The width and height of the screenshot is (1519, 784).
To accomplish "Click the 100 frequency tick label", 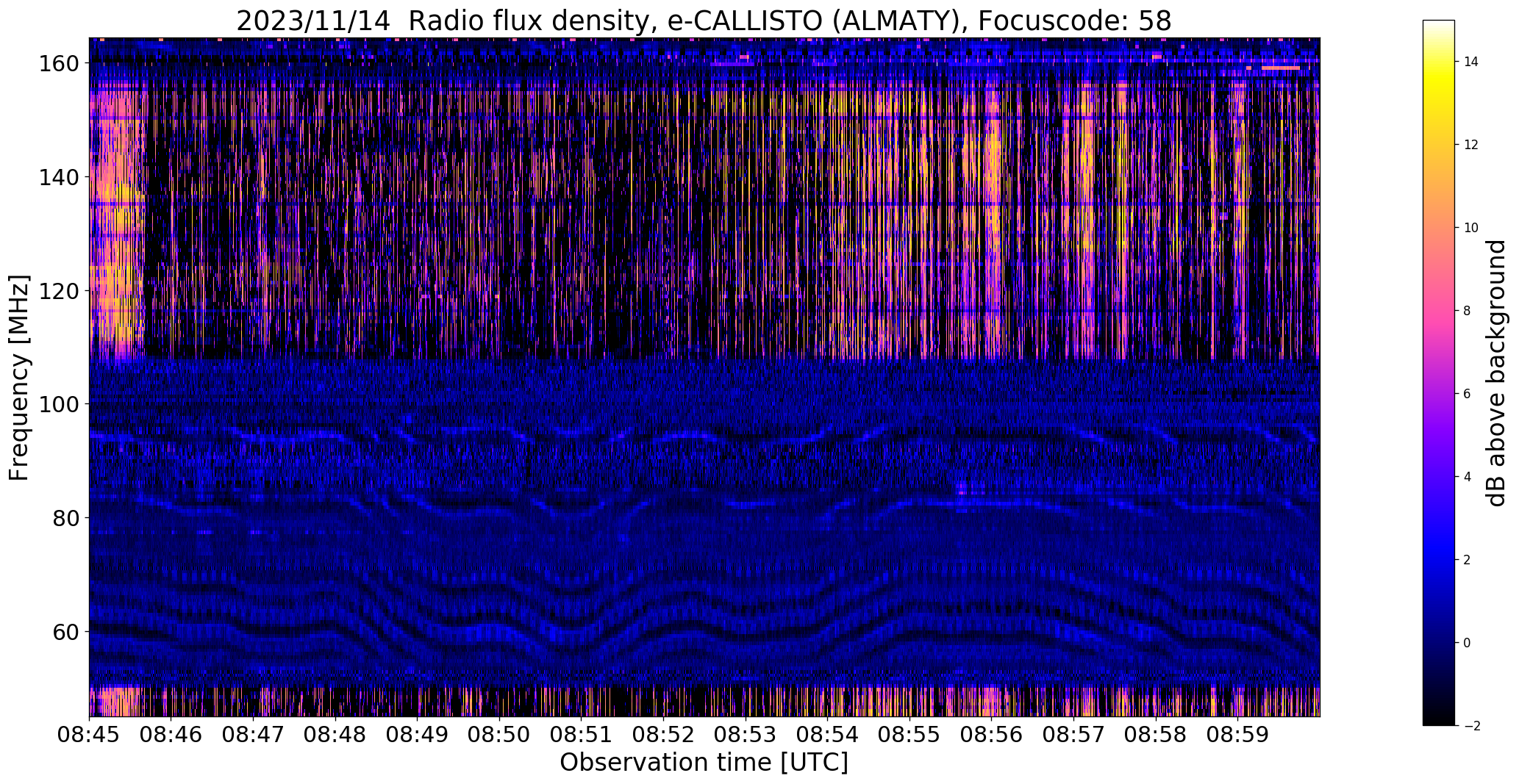I will (58, 404).
